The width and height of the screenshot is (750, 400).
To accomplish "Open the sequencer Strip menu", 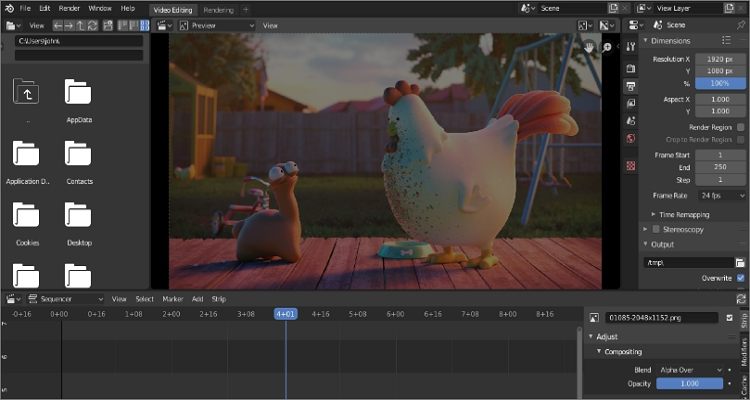I will tap(219, 299).
